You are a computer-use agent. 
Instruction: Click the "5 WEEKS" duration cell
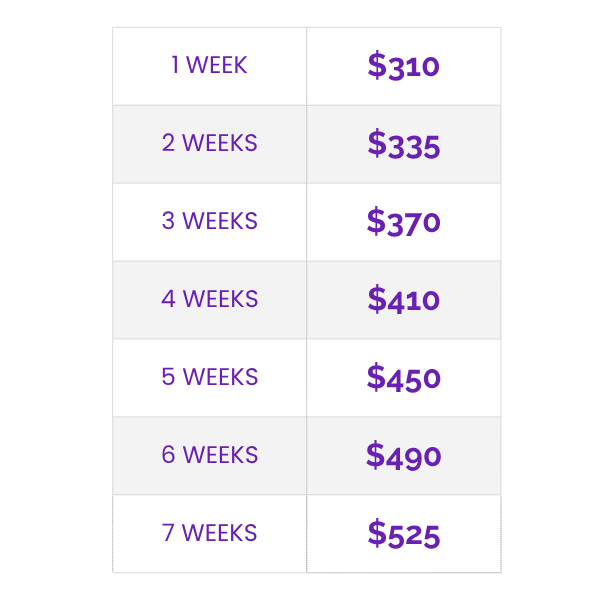pos(209,377)
